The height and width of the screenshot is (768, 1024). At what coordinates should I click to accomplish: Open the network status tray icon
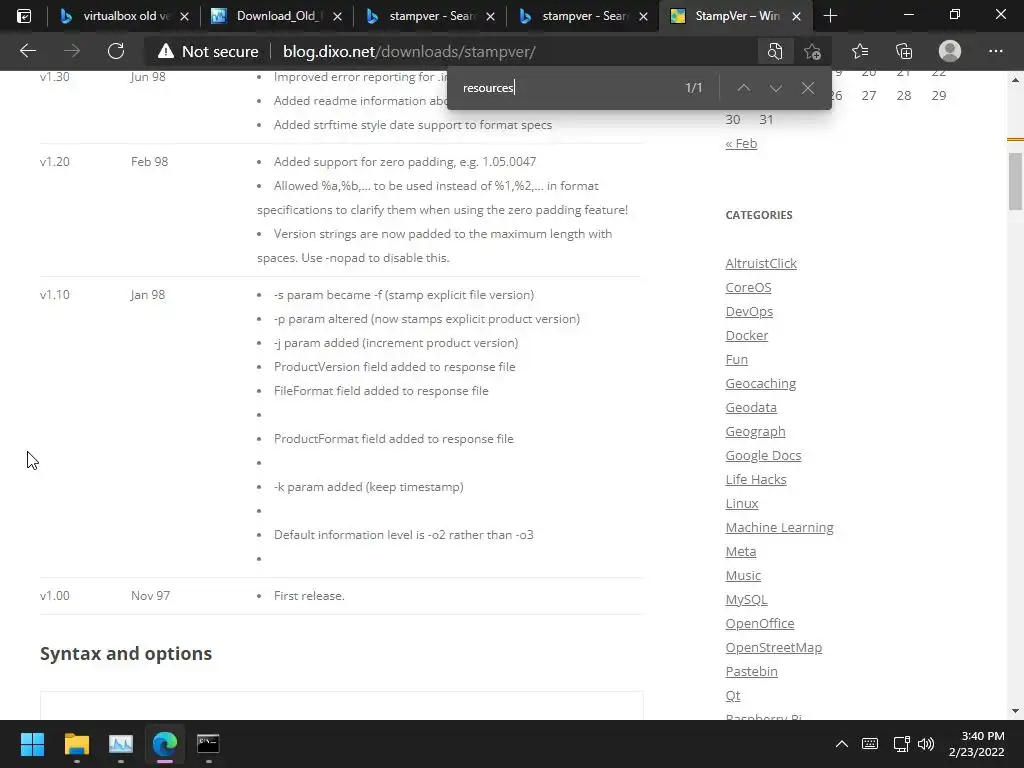pos(902,744)
